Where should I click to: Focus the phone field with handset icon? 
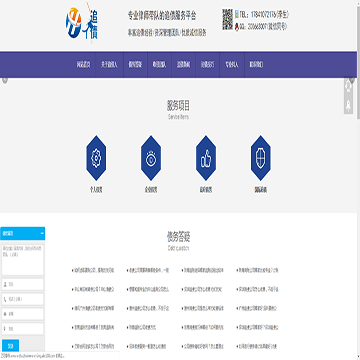(x=23, y=299)
